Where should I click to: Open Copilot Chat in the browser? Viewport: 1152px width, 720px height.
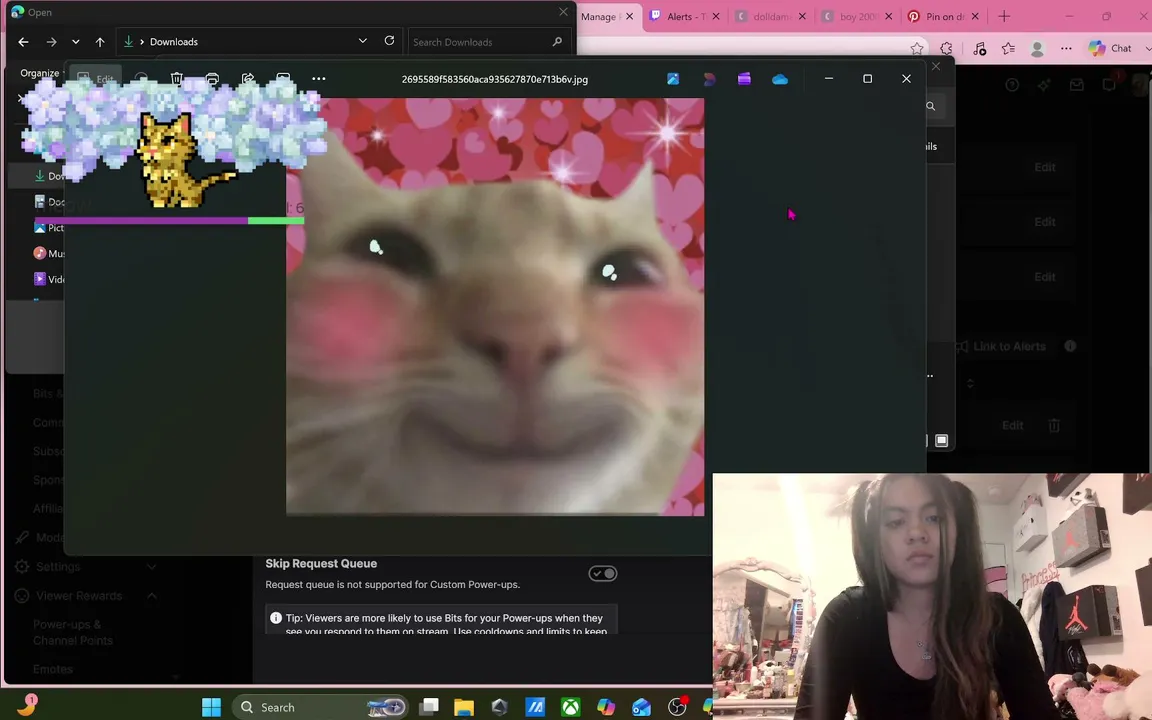click(x=1110, y=48)
